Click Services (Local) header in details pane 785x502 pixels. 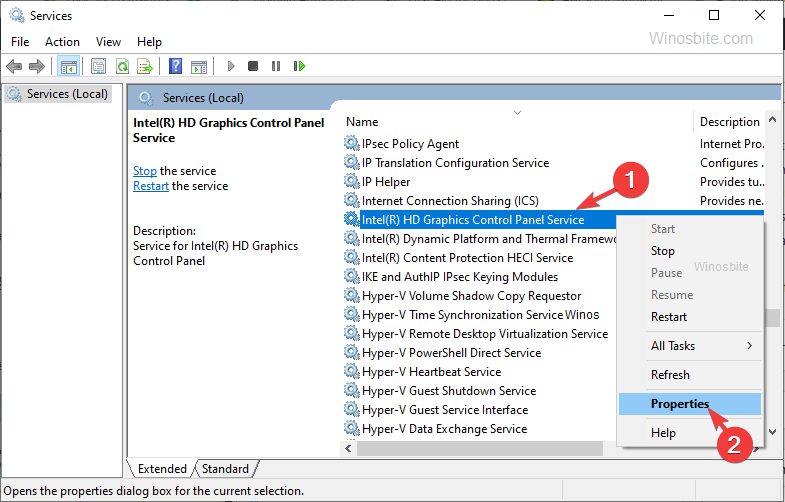click(x=203, y=98)
